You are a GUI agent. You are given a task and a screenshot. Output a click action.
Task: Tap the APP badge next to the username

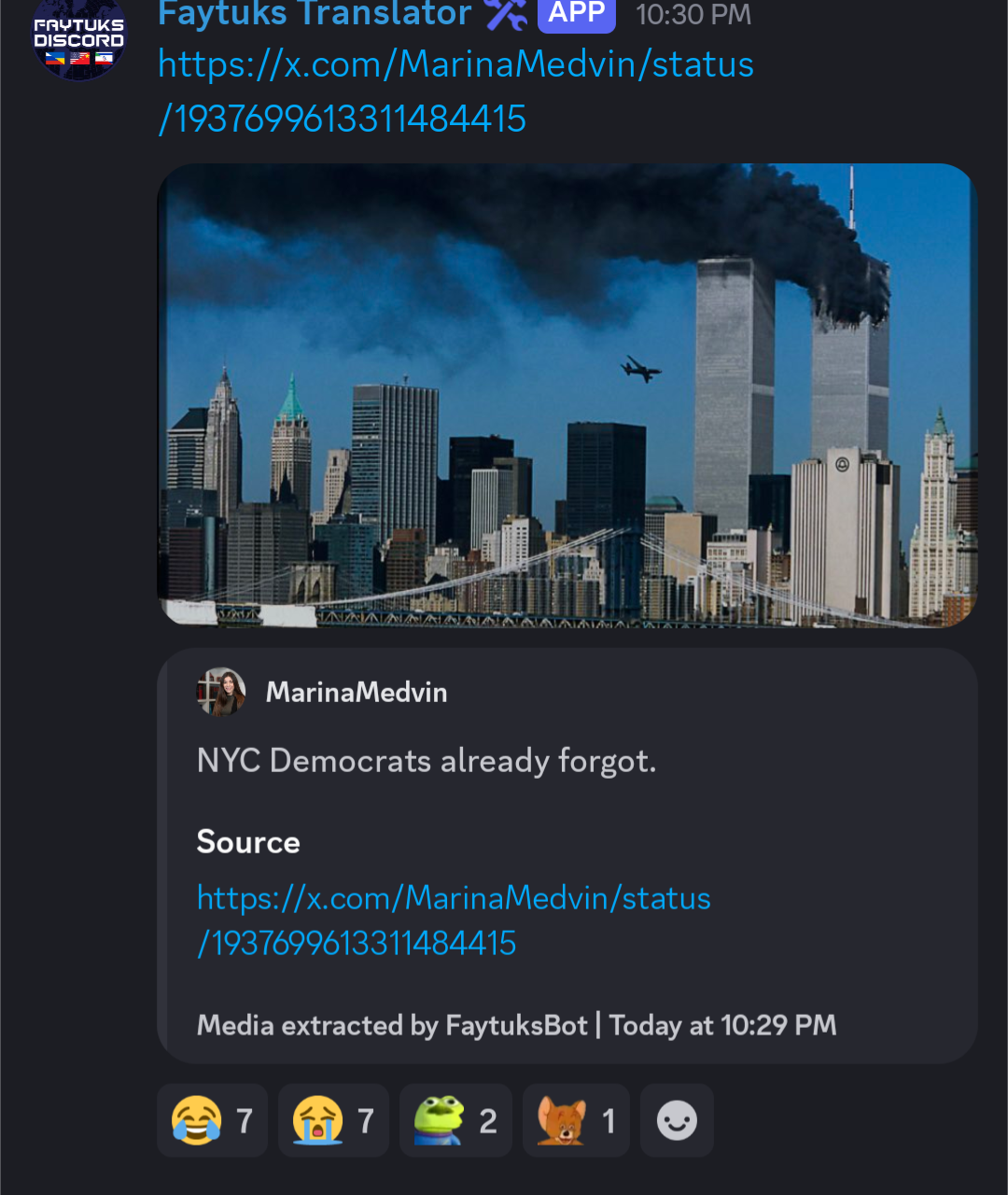576,14
